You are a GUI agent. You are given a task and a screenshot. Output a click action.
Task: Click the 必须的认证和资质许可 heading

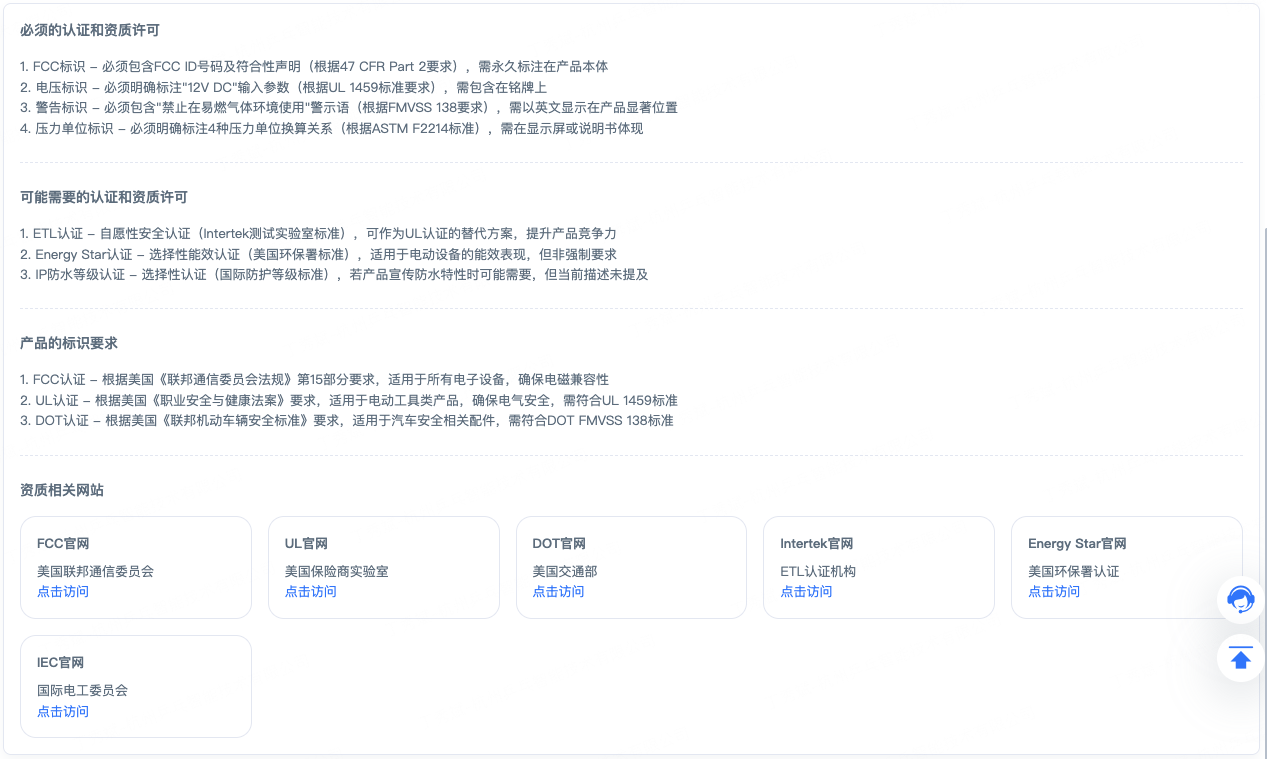click(90, 30)
